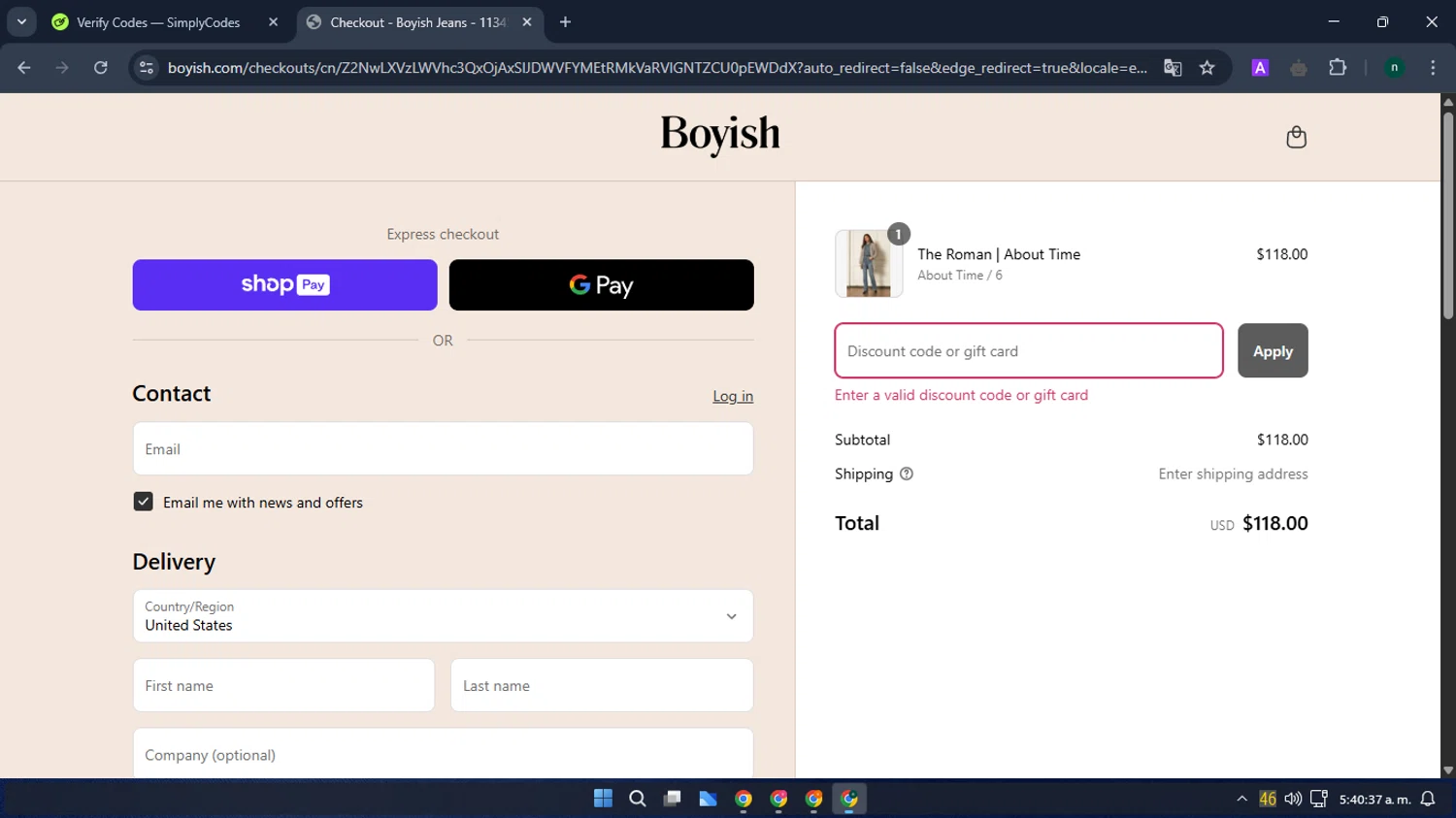
Task: Open the blue taskbar app next to Task View
Action: (x=708, y=799)
